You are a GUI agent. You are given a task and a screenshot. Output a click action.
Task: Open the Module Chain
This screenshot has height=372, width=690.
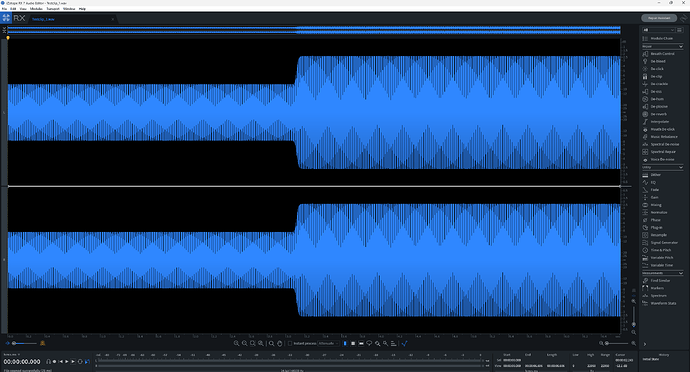pyautogui.click(x=658, y=39)
